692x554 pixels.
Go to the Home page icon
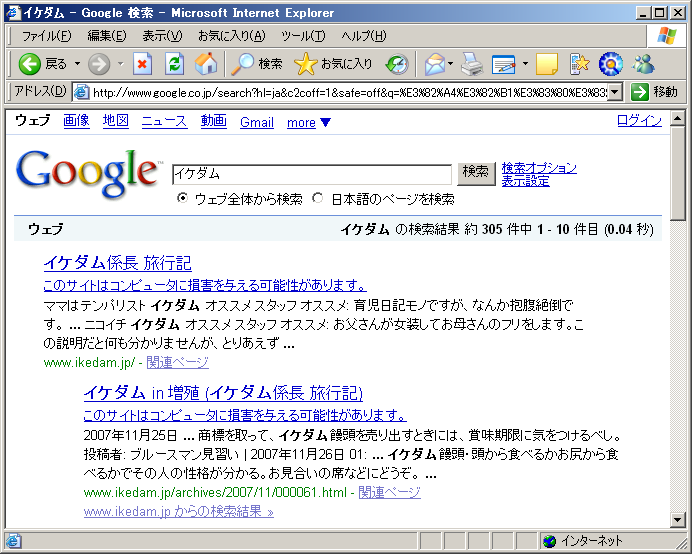coord(206,64)
